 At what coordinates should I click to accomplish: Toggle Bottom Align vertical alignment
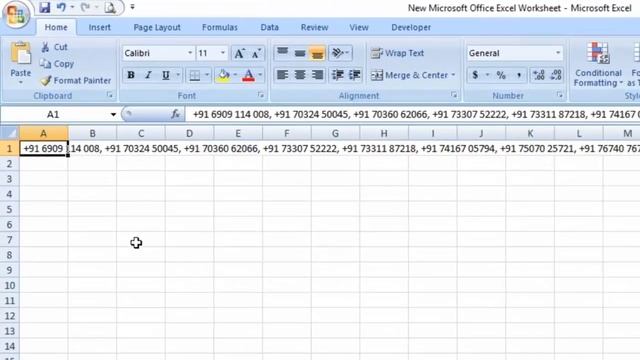pos(317,53)
